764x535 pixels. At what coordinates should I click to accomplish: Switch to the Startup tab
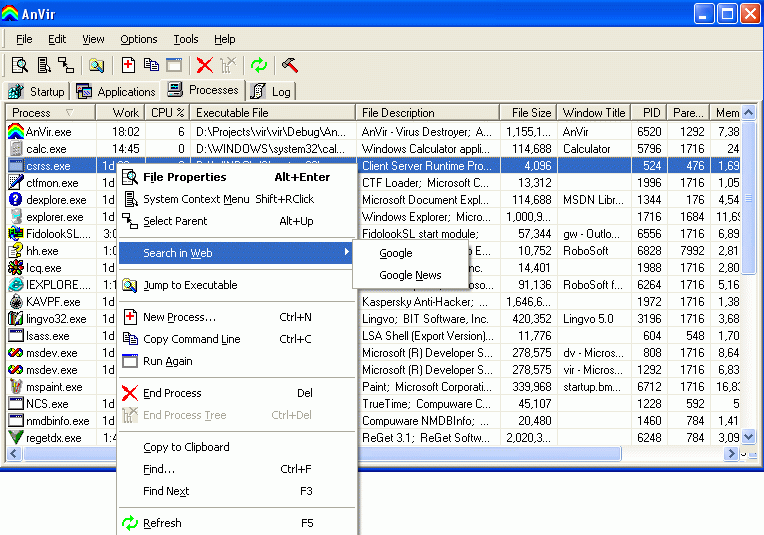[x=37, y=92]
